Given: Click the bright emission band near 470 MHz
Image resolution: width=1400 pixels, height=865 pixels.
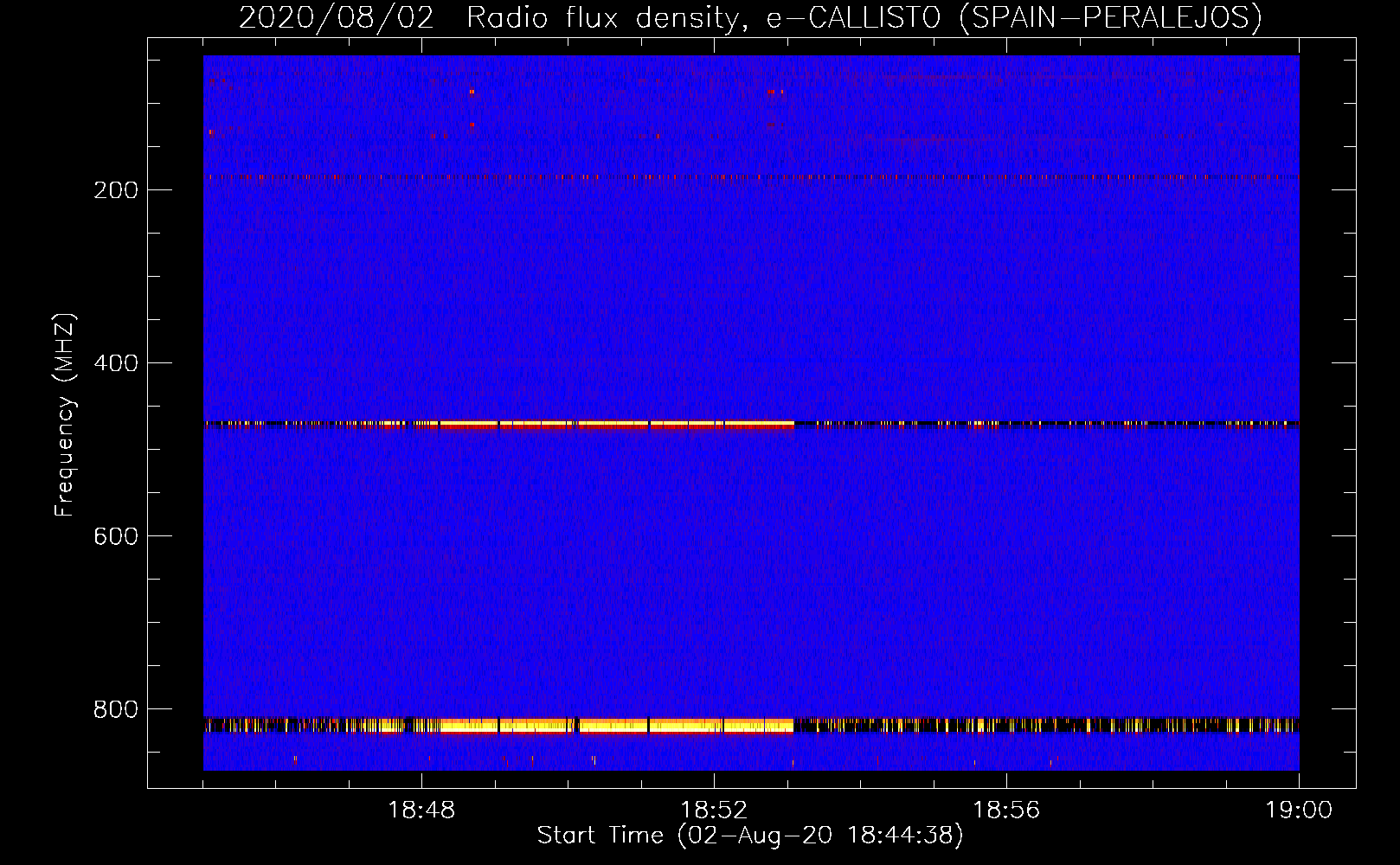Looking at the screenshot, I should click(617, 425).
